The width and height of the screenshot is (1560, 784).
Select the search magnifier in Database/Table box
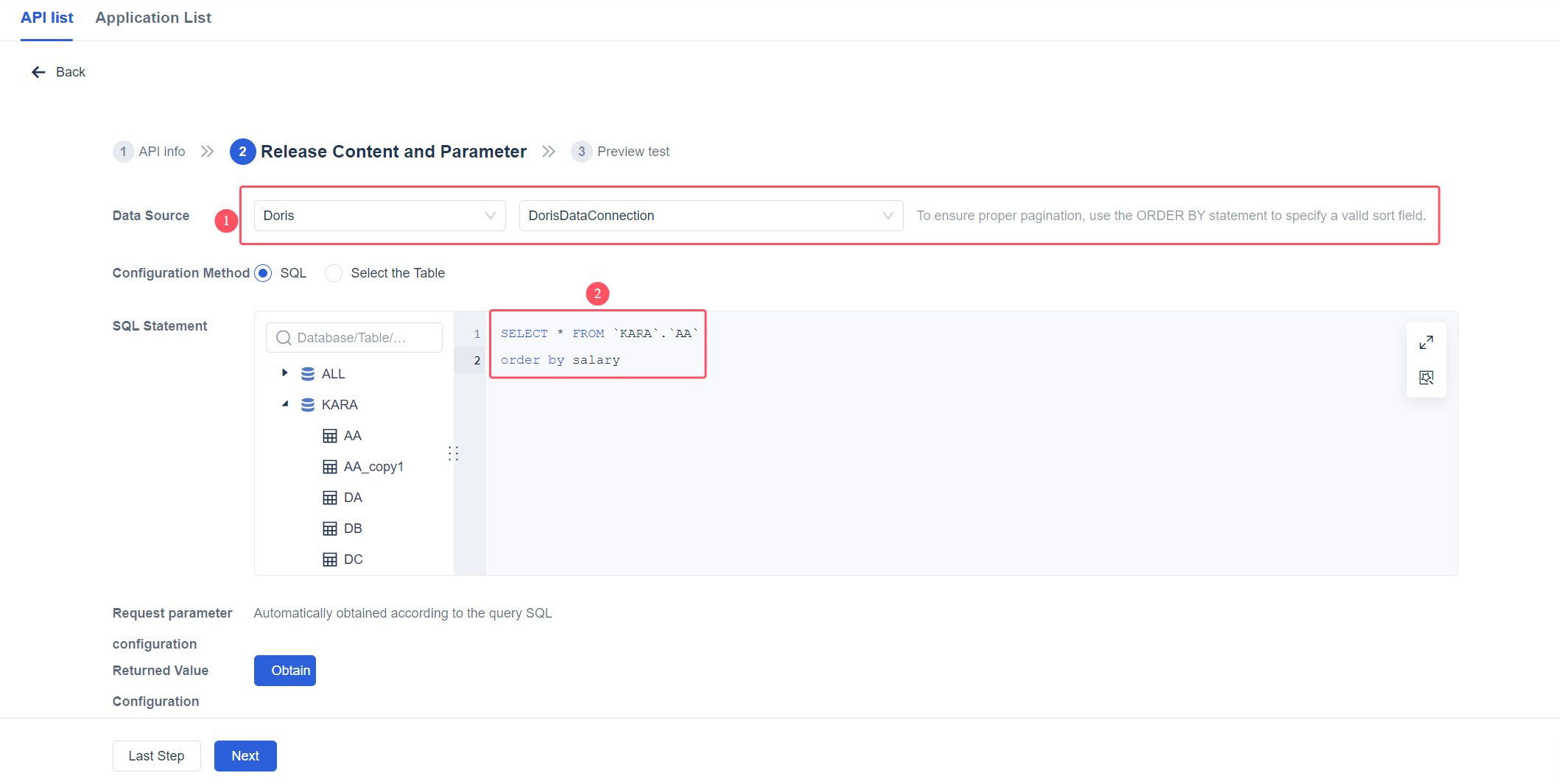click(x=284, y=337)
